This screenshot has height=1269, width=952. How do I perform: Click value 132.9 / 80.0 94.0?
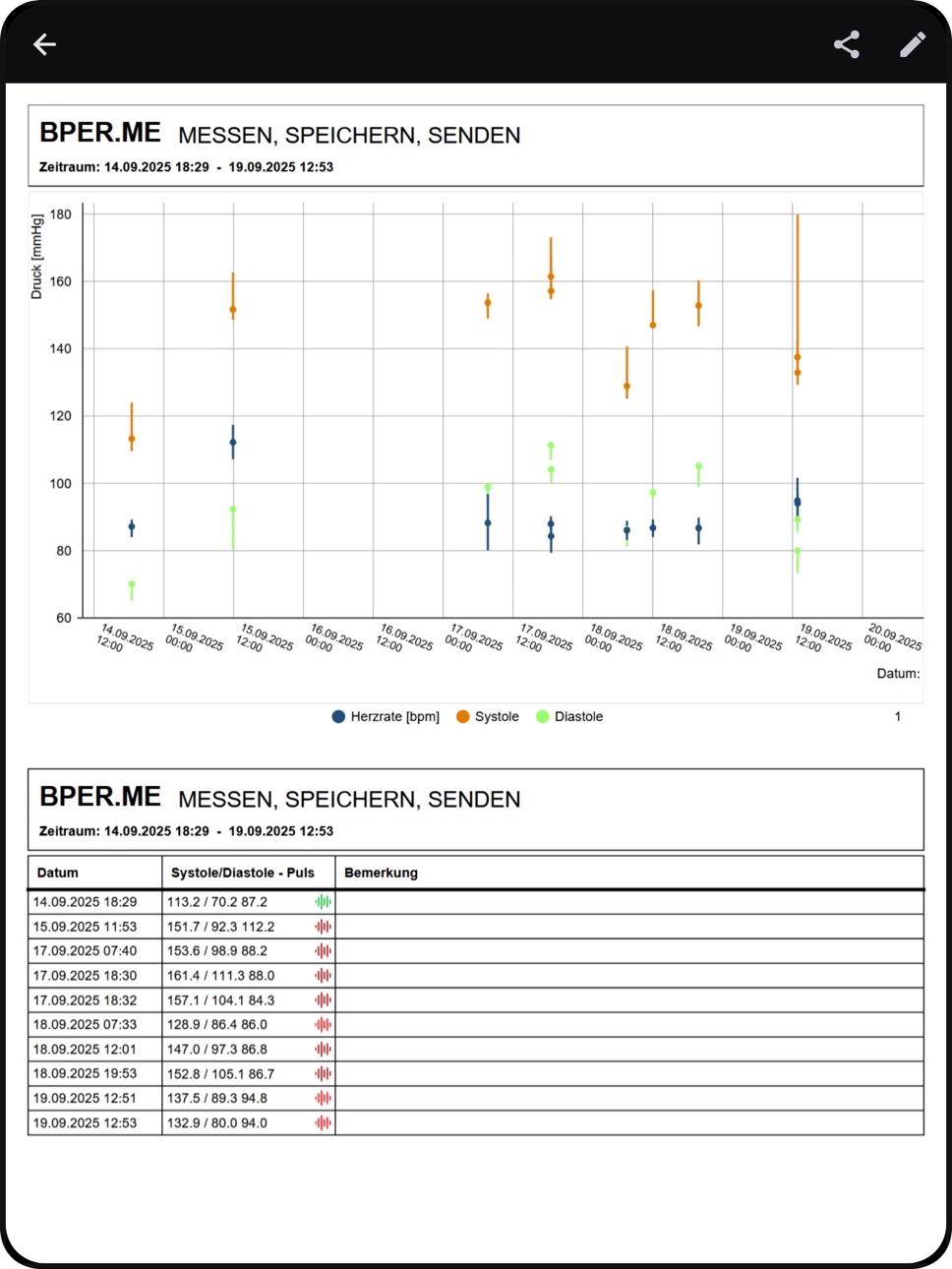tap(216, 1123)
